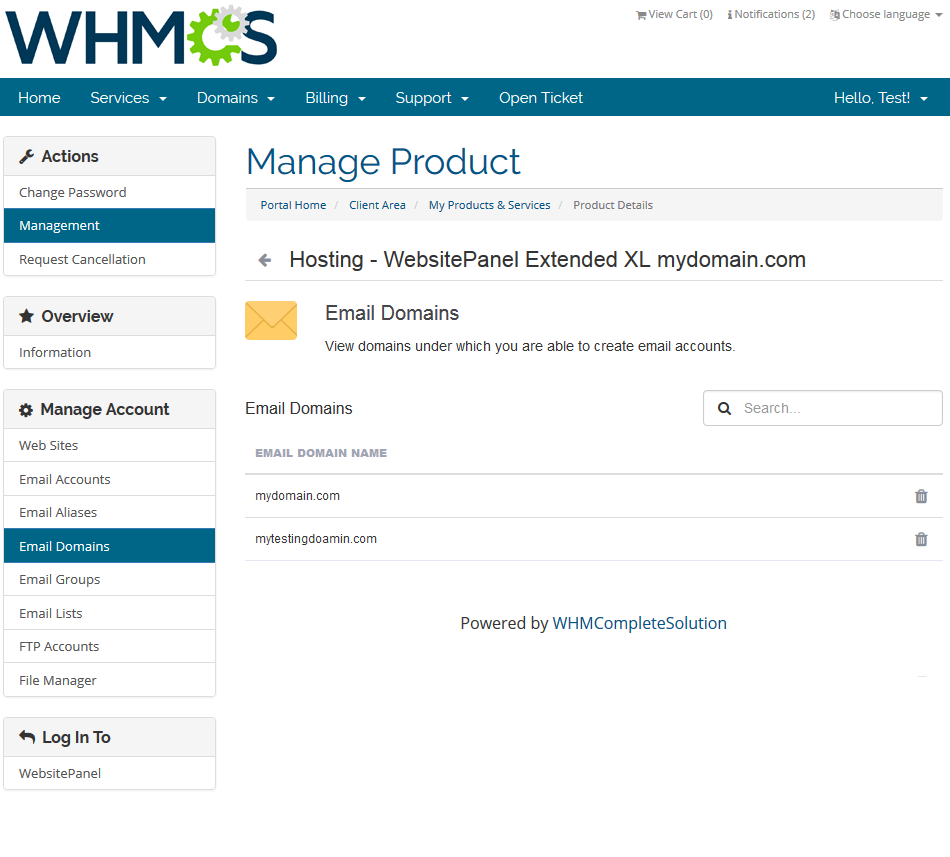Click the Manage Product page title

pyautogui.click(x=383, y=162)
